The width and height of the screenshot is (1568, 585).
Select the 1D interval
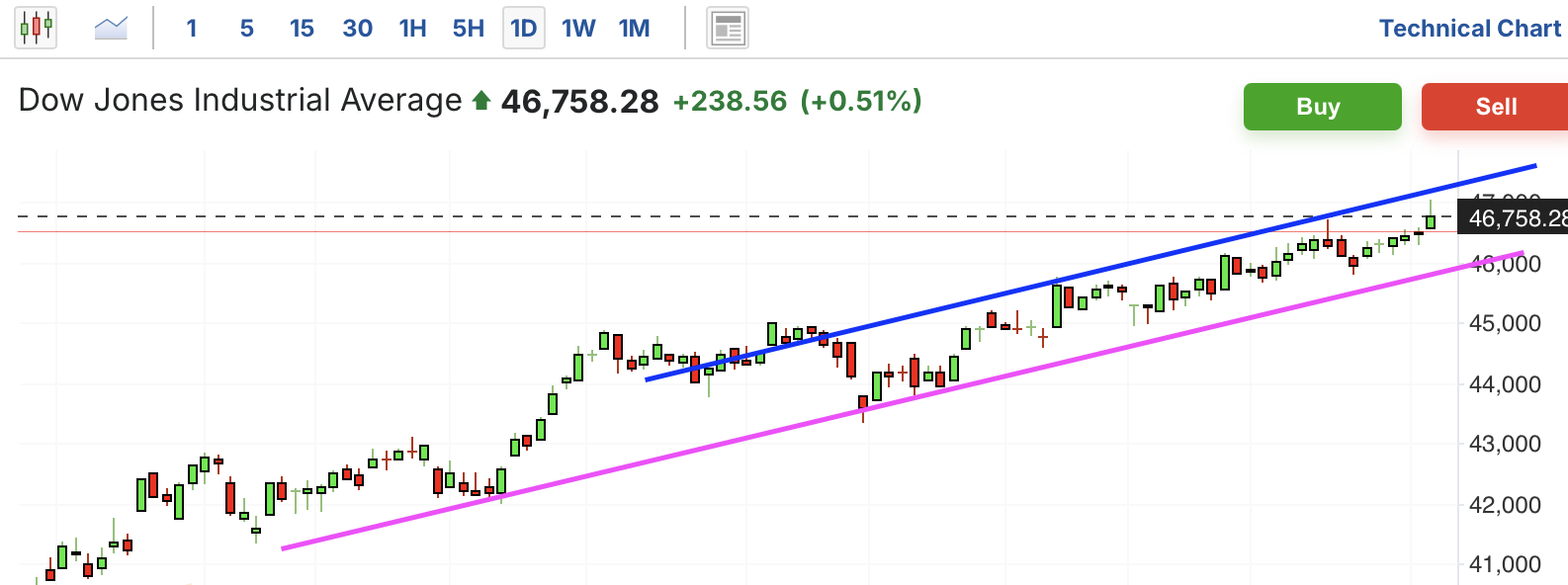click(x=523, y=29)
